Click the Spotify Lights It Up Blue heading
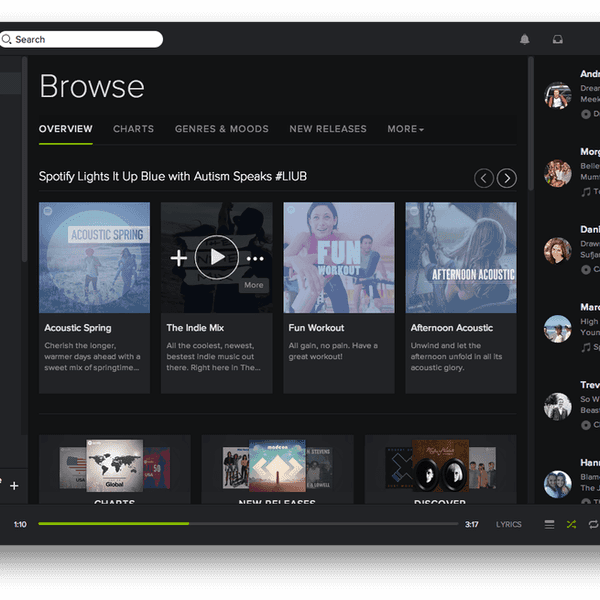 click(x=173, y=176)
